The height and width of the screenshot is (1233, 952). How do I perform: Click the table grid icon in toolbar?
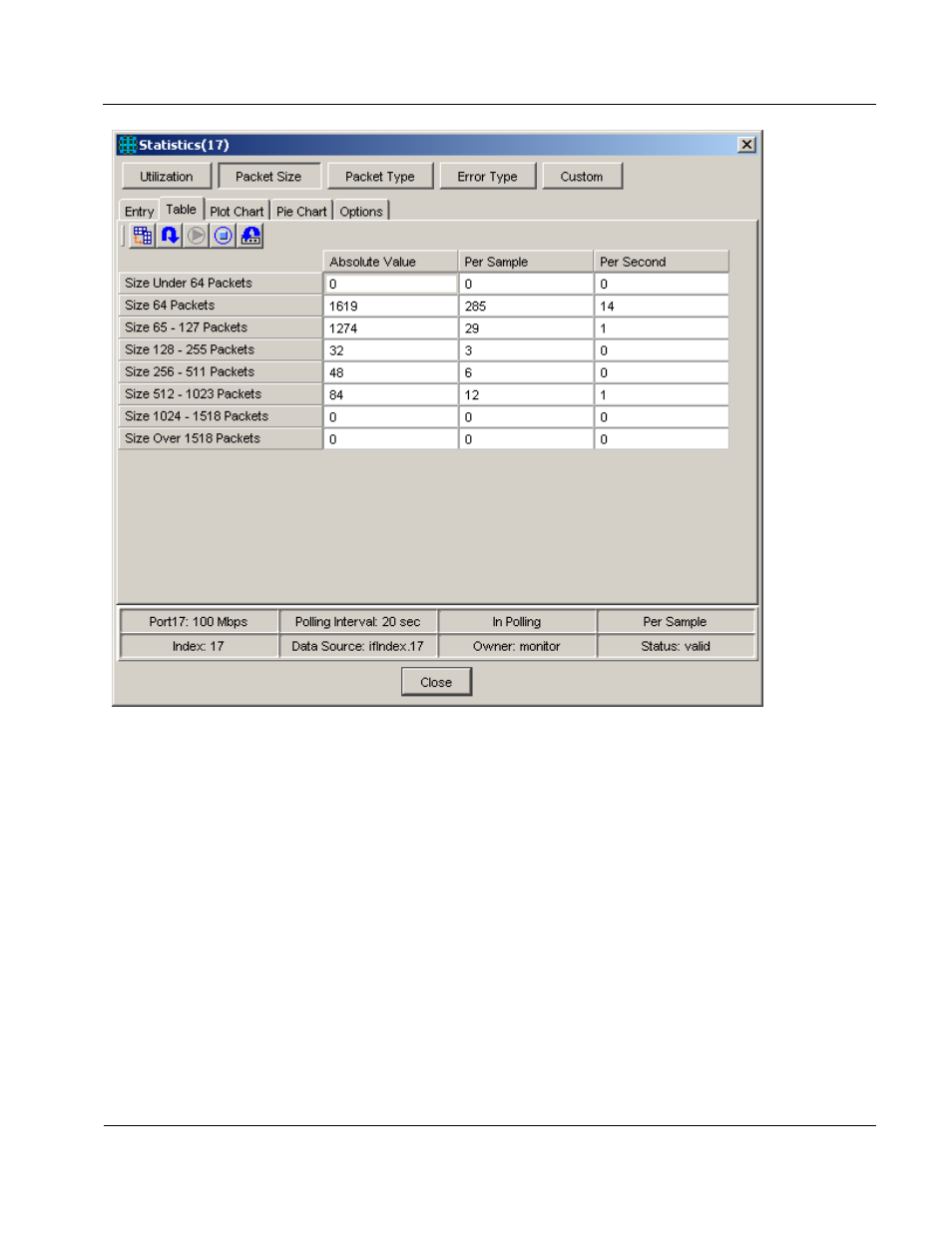[x=143, y=236]
